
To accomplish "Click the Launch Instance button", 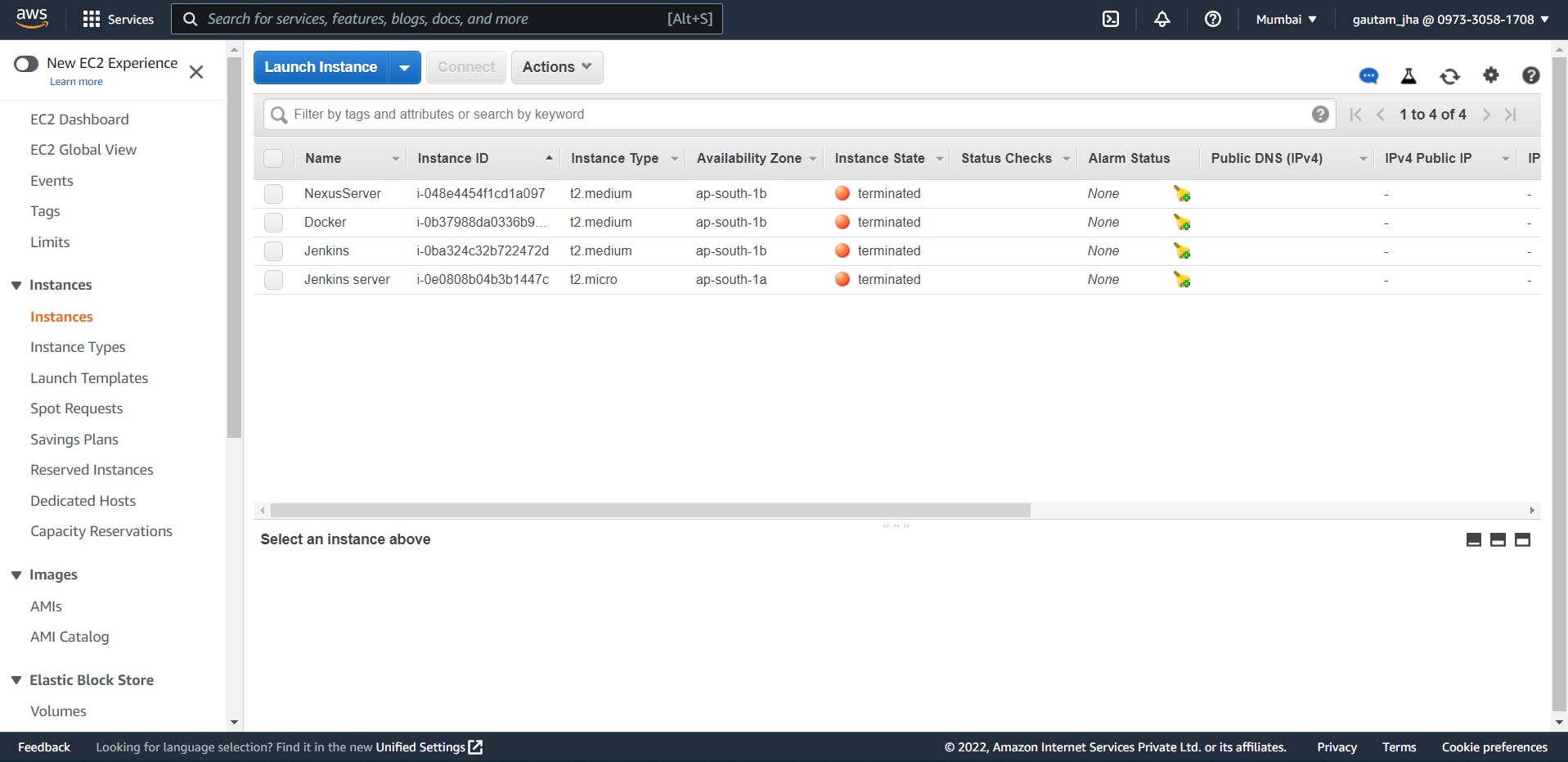I will 321,67.
